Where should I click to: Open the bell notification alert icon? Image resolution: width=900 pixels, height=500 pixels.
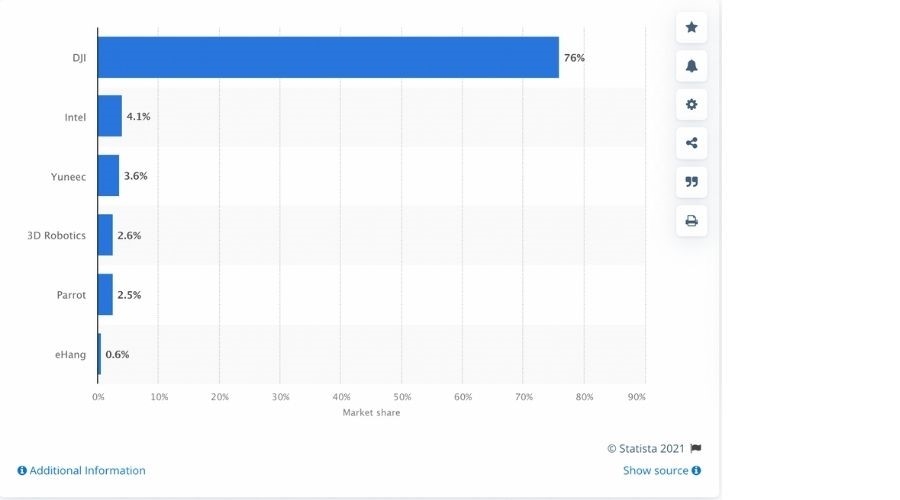[x=691, y=66]
